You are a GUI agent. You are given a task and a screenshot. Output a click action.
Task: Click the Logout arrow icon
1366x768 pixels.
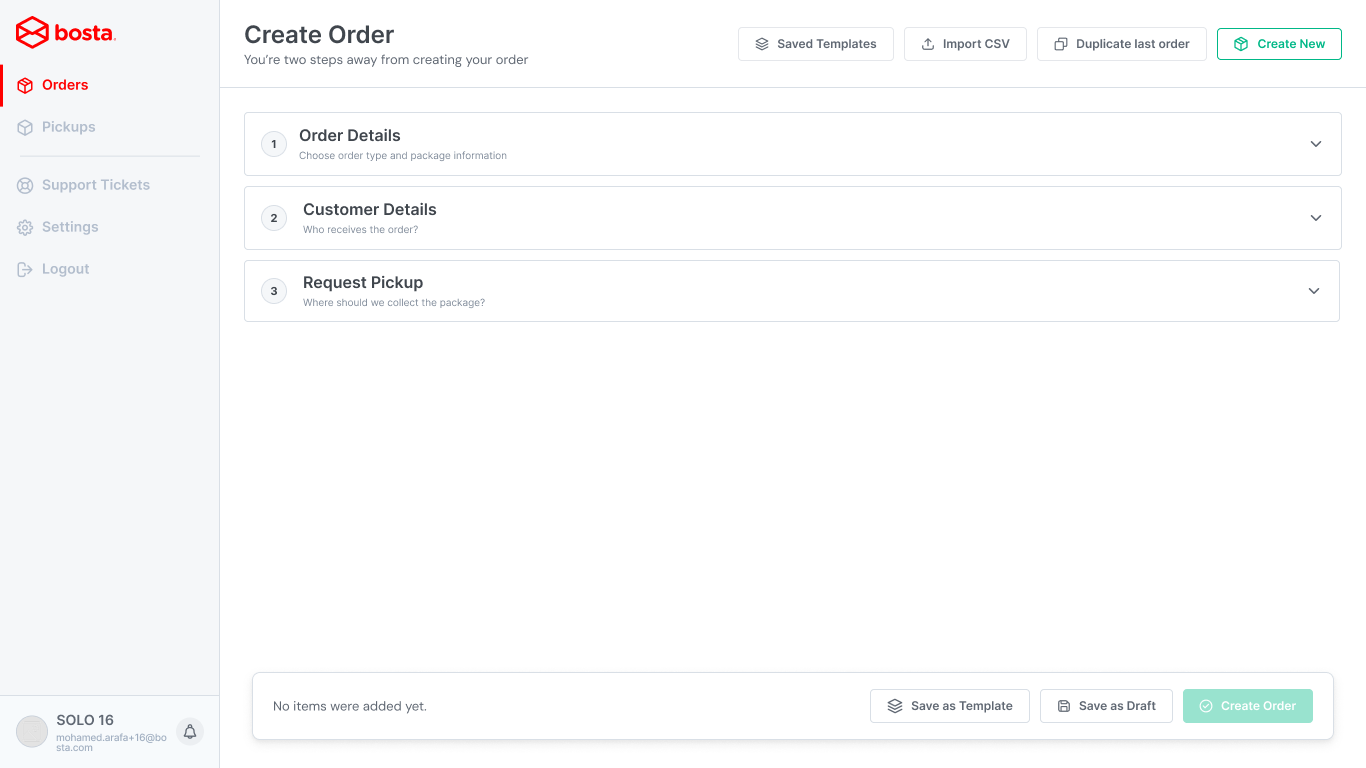click(25, 269)
